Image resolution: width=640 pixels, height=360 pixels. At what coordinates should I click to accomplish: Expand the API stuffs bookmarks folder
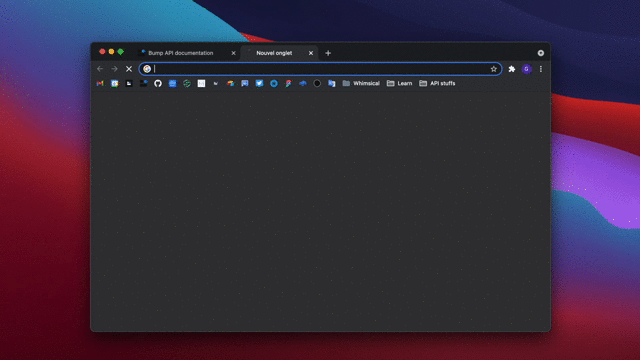pos(437,83)
